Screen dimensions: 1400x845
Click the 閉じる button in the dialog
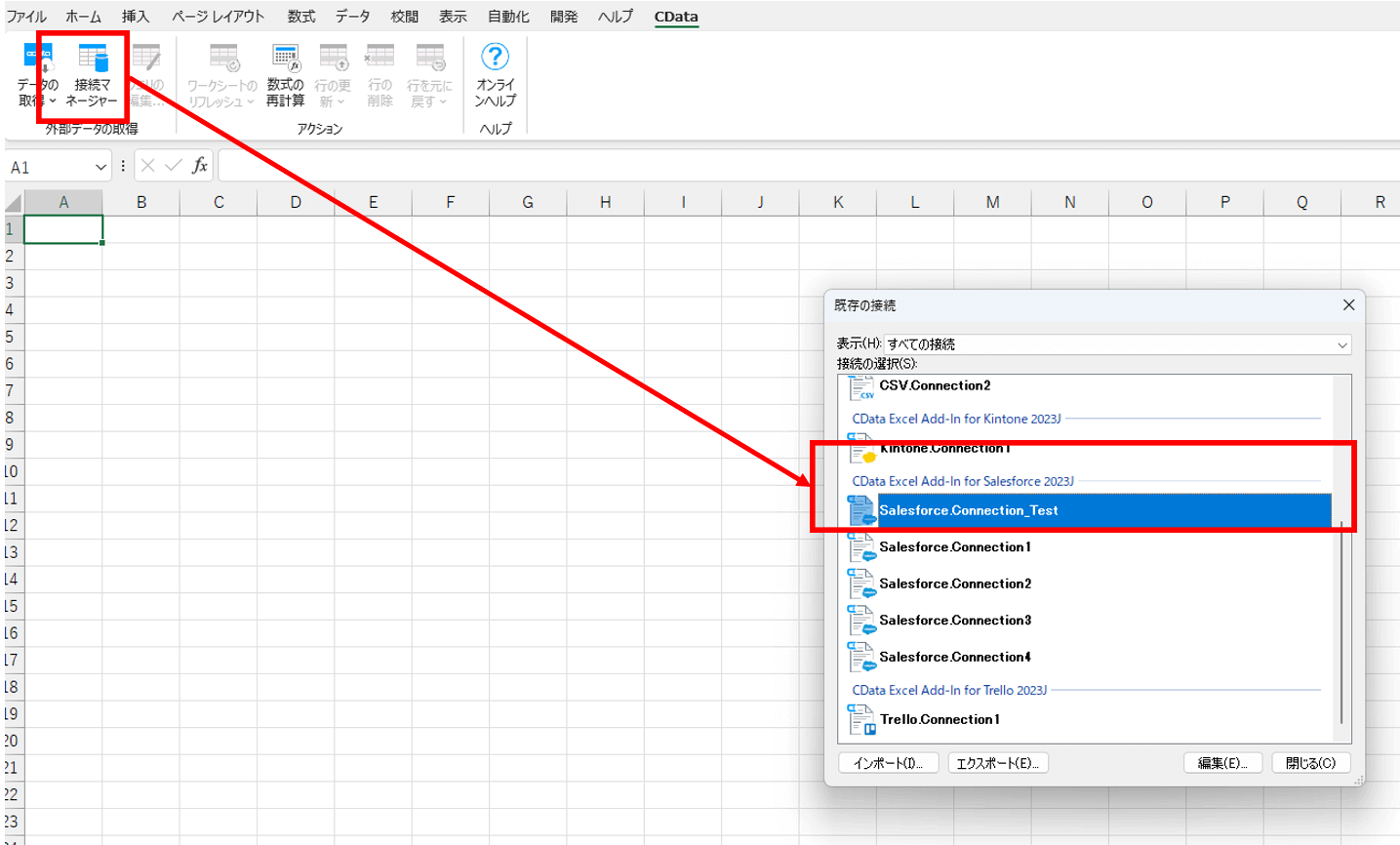click(1311, 763)
